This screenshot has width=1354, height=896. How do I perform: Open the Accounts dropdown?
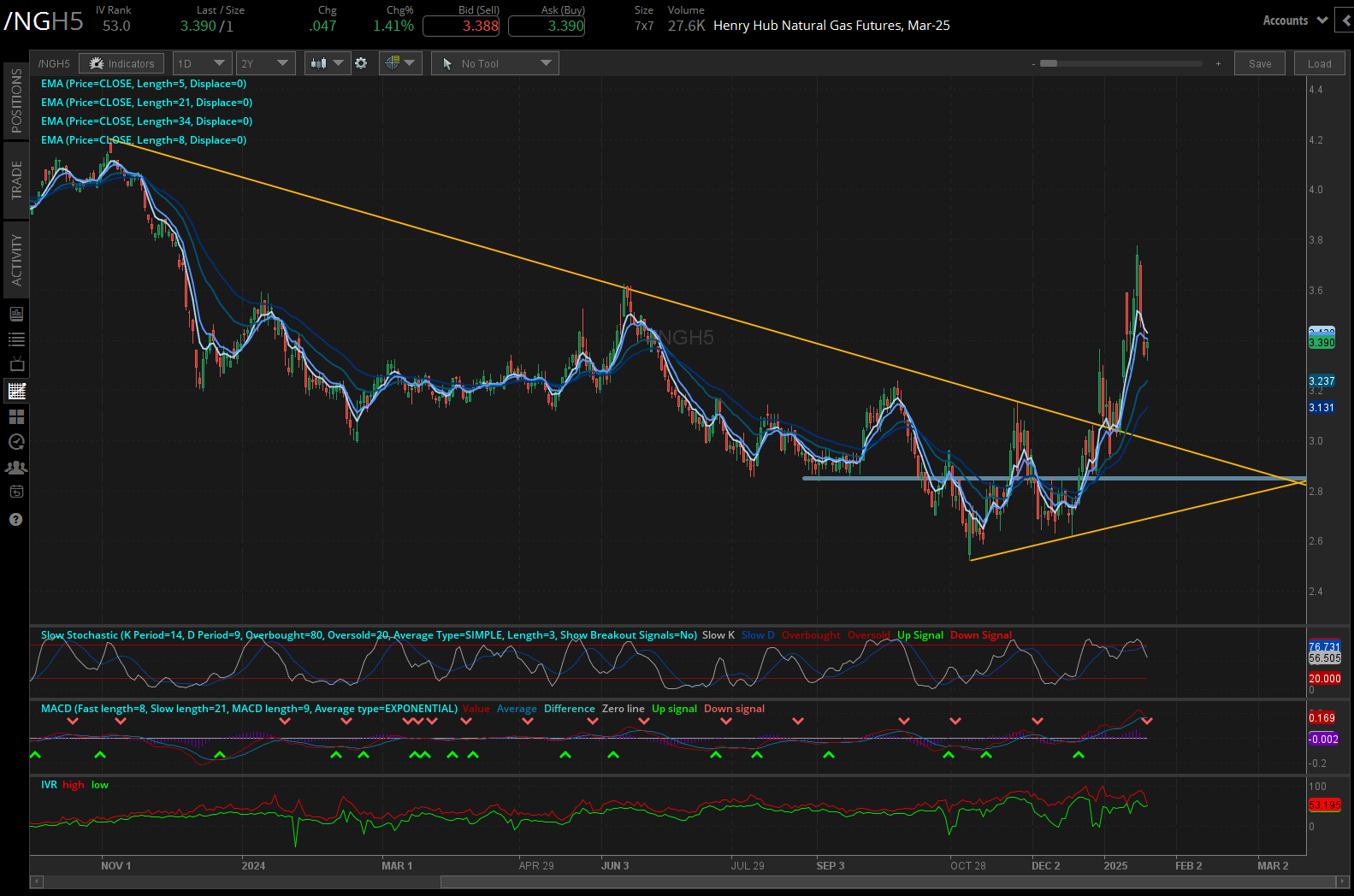point(1294,21)
